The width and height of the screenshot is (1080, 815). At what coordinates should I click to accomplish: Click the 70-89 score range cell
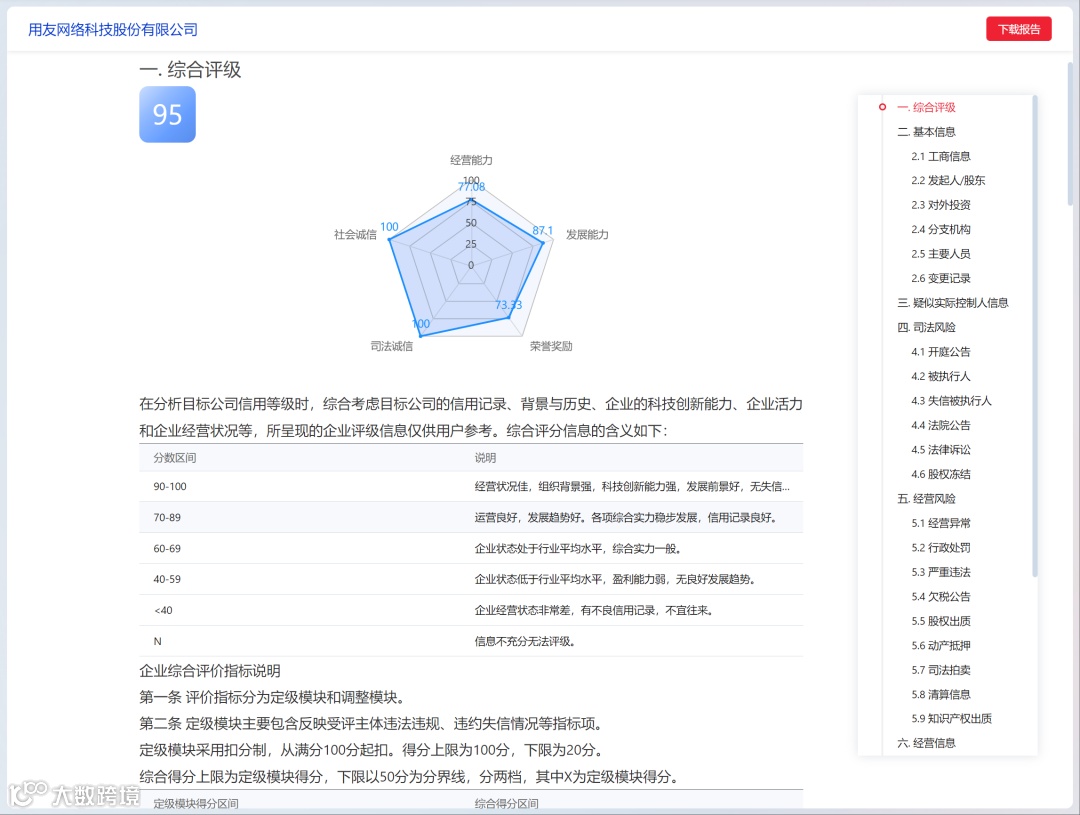(167, 517)
